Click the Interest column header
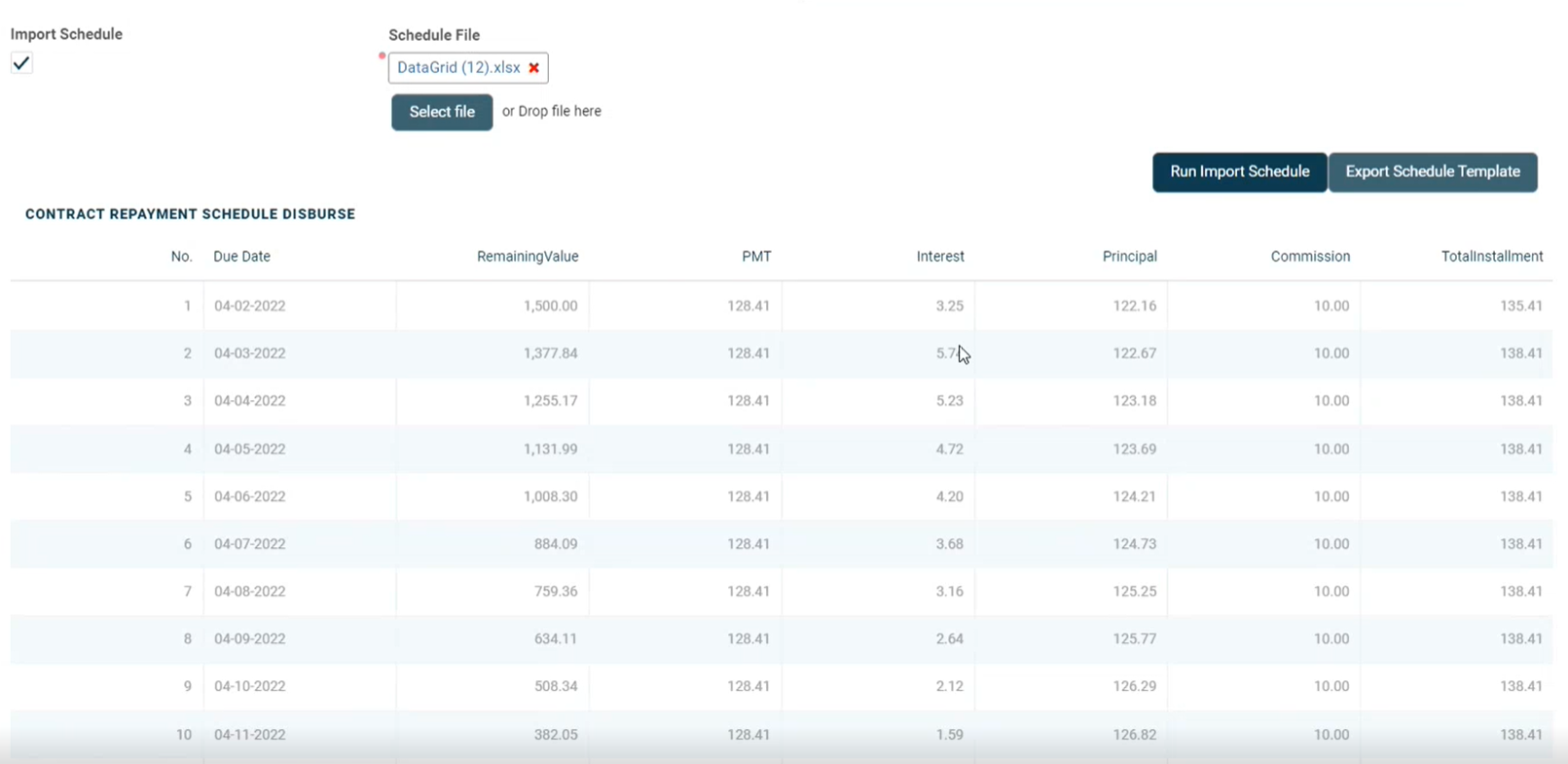The width and height of the screenshot is (1568, 764). tap(940, 257)
